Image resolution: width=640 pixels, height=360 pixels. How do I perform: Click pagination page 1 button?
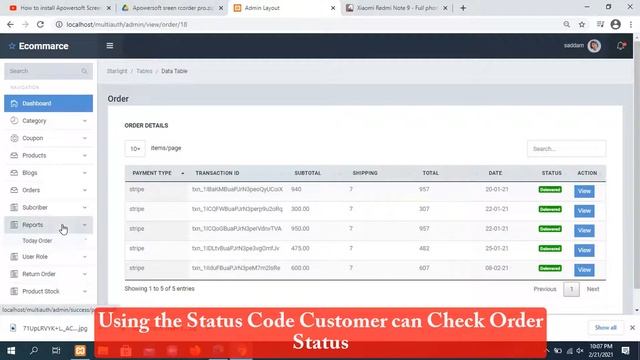pyautogui.click(x=571, y=289)
